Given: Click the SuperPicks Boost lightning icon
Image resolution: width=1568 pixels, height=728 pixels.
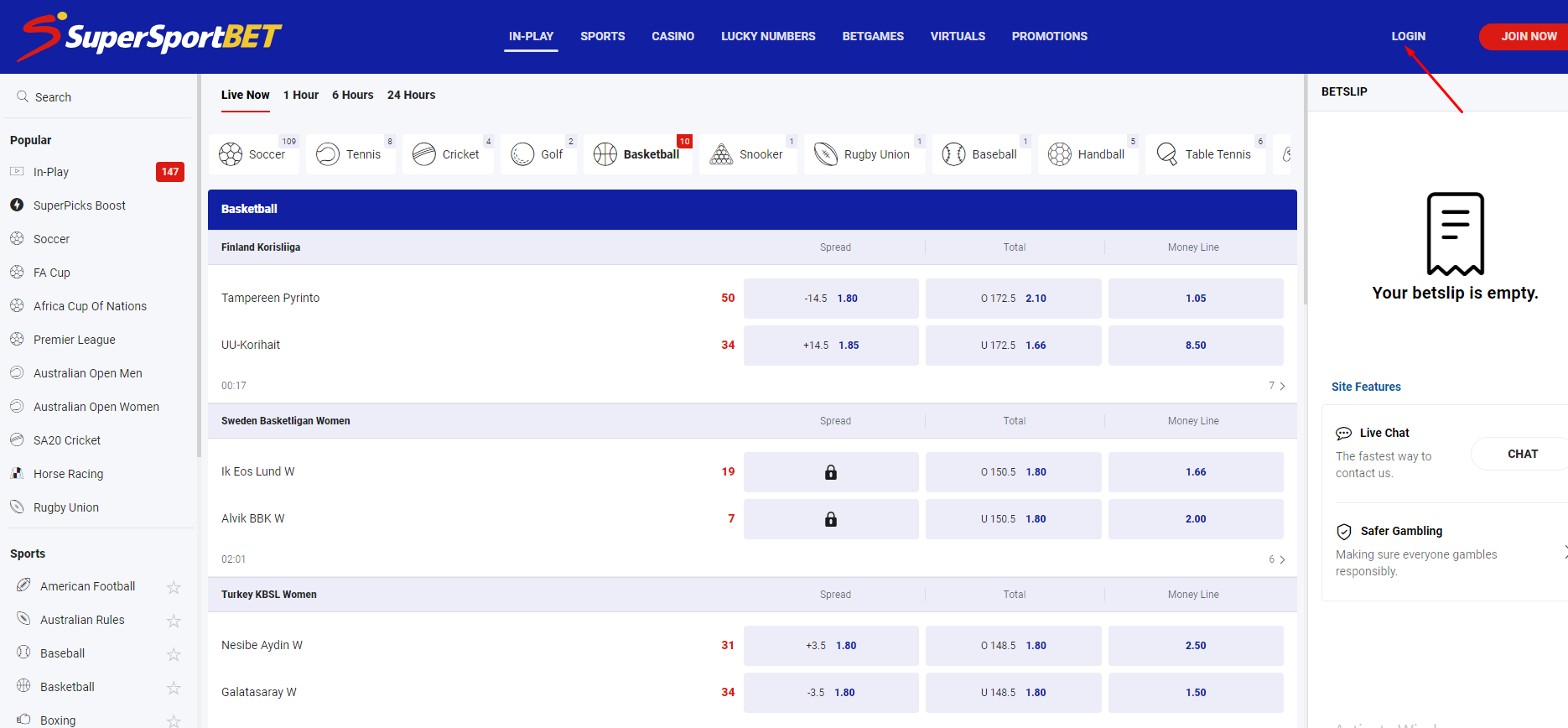Looking at the screenshot, I should tap(17, 205).
